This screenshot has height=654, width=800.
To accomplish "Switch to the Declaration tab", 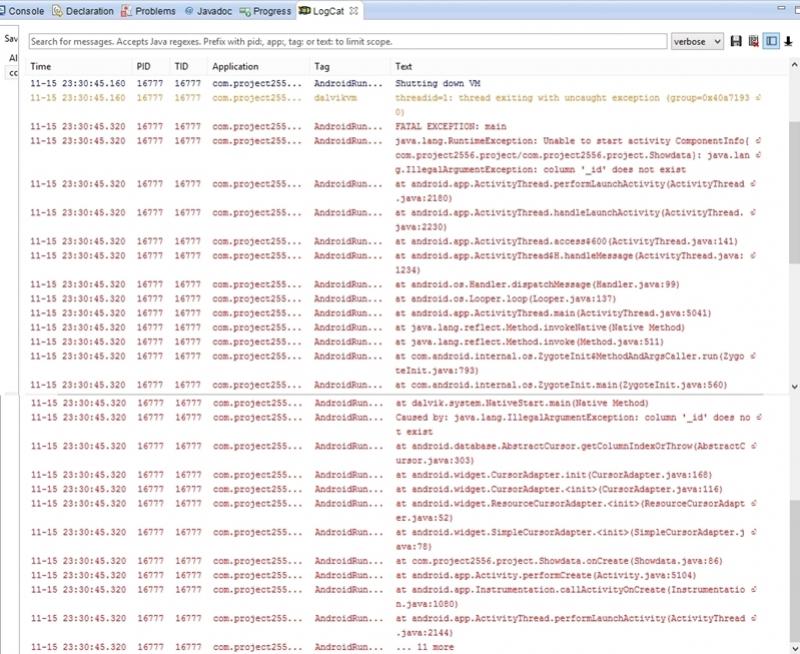I will click(83, 11).
